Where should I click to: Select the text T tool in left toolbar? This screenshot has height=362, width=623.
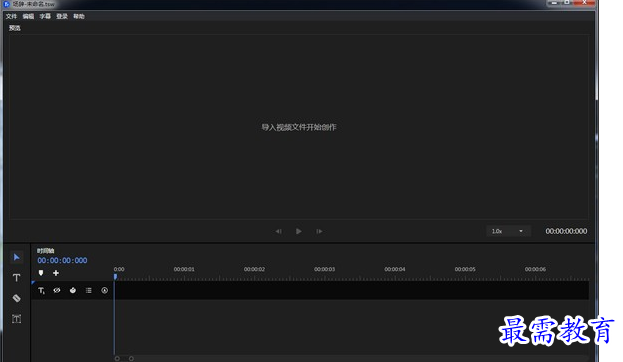[x=16, y=278]
